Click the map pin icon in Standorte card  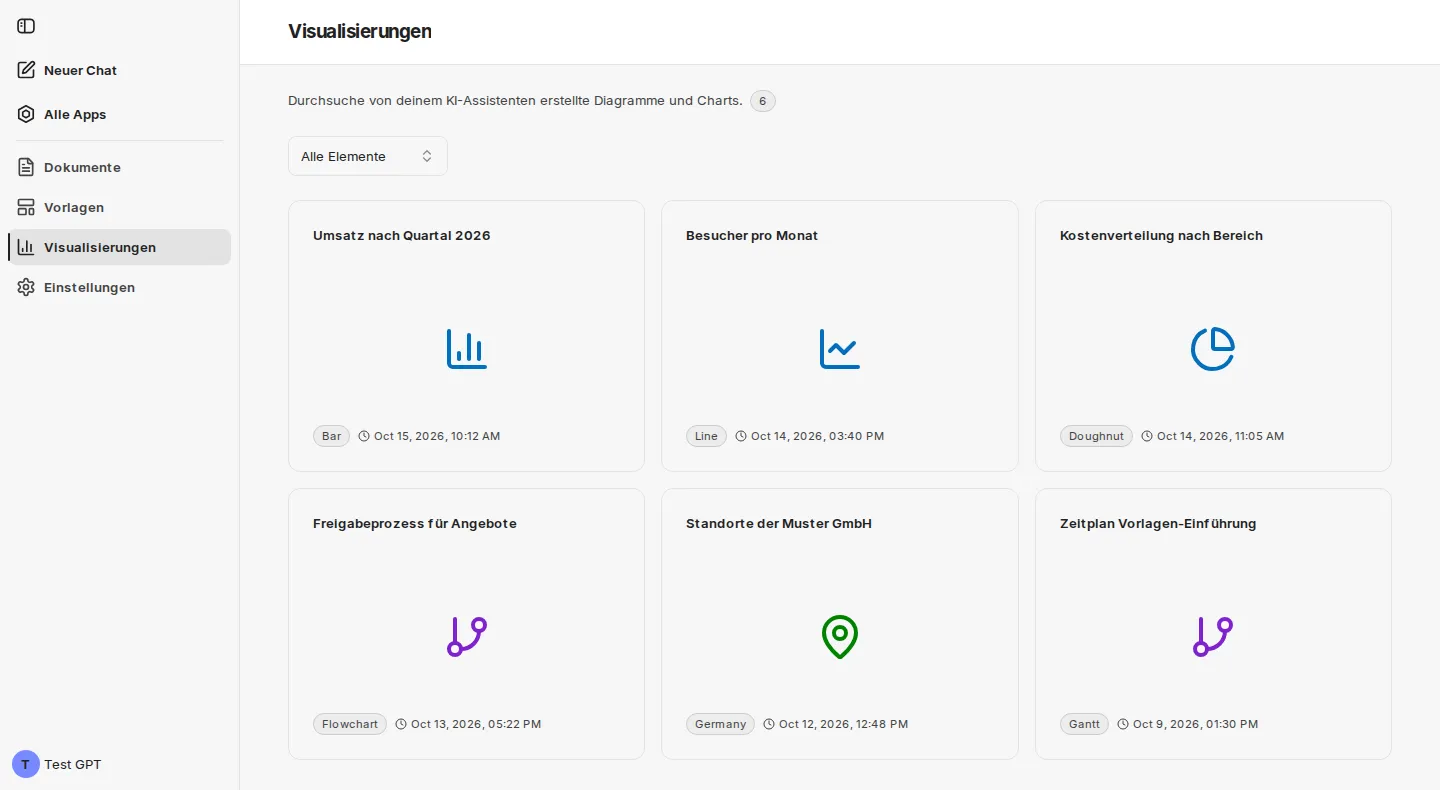click(840, 636)
